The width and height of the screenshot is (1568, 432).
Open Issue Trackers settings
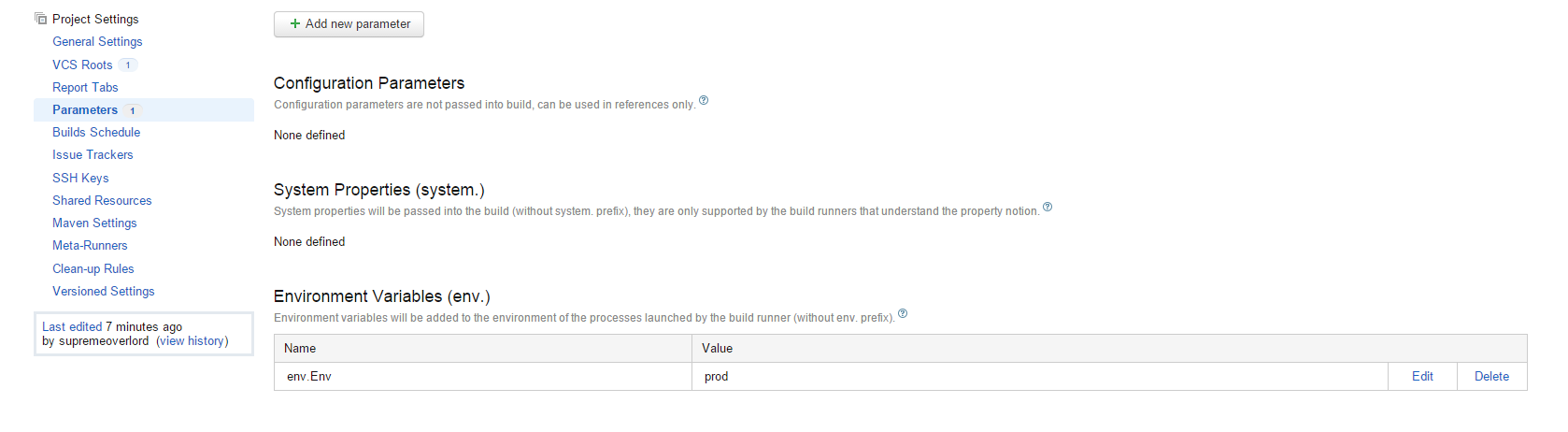[93, 155]
